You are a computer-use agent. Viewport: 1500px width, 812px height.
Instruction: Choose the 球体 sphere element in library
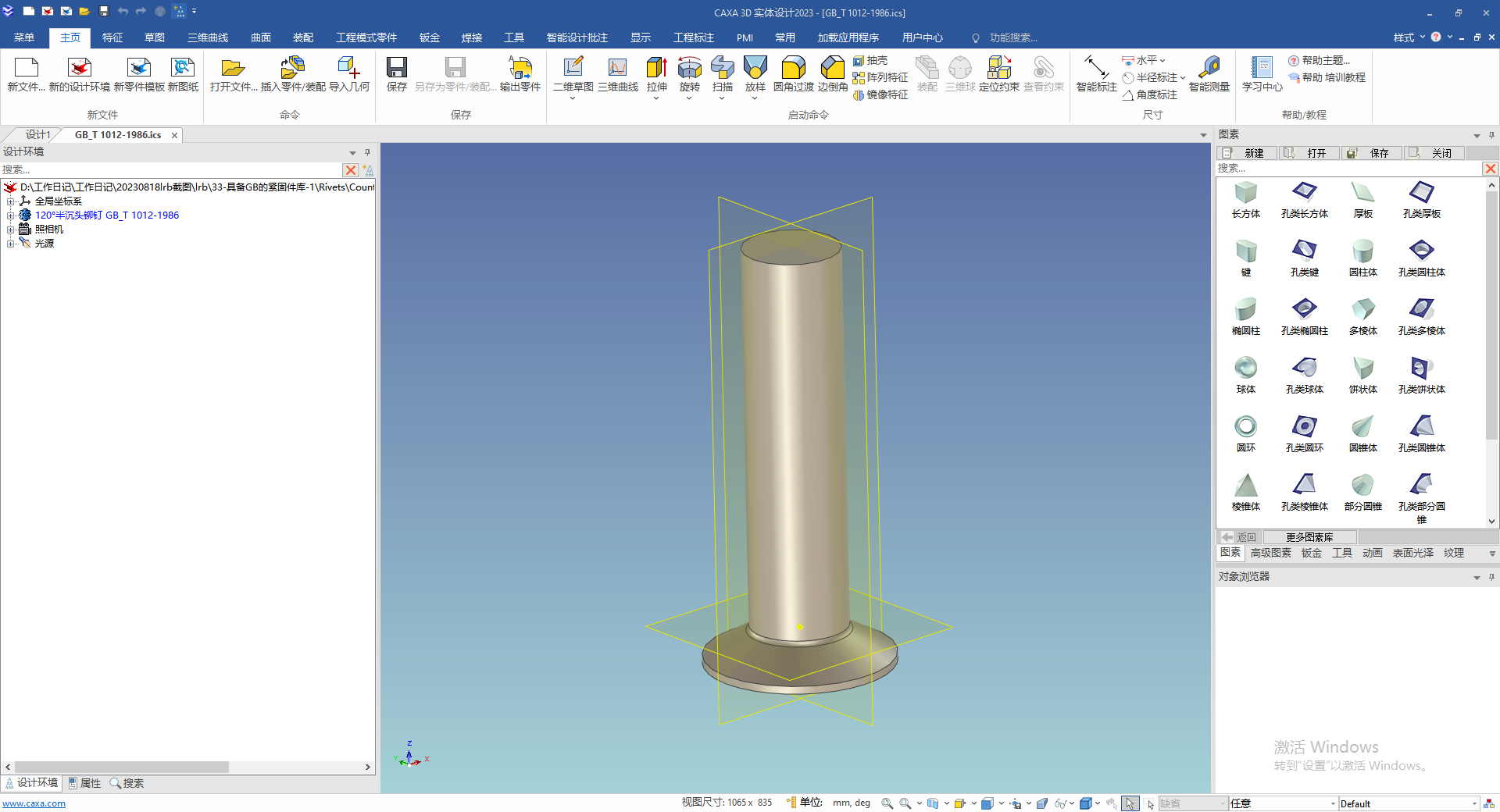(x=1245, y=367)
